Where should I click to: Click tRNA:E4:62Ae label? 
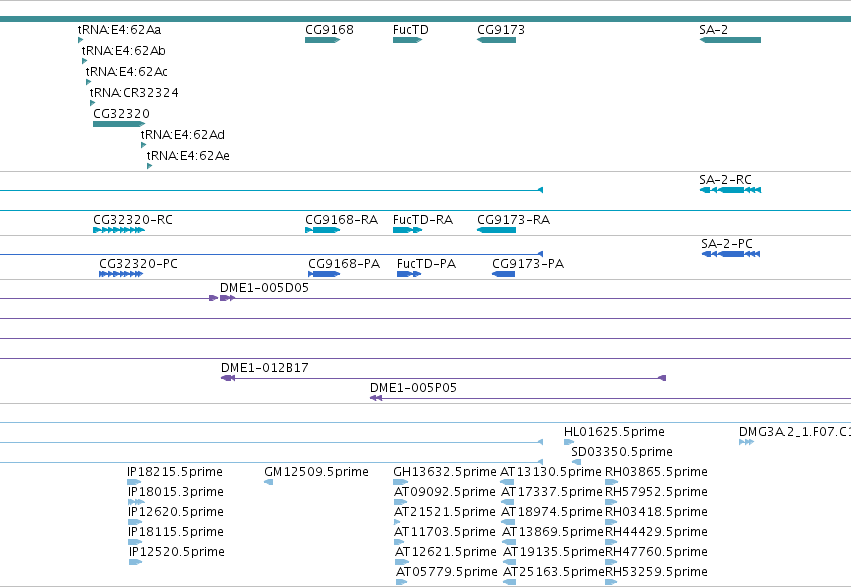pyautogui.click(x=188, y=156)
